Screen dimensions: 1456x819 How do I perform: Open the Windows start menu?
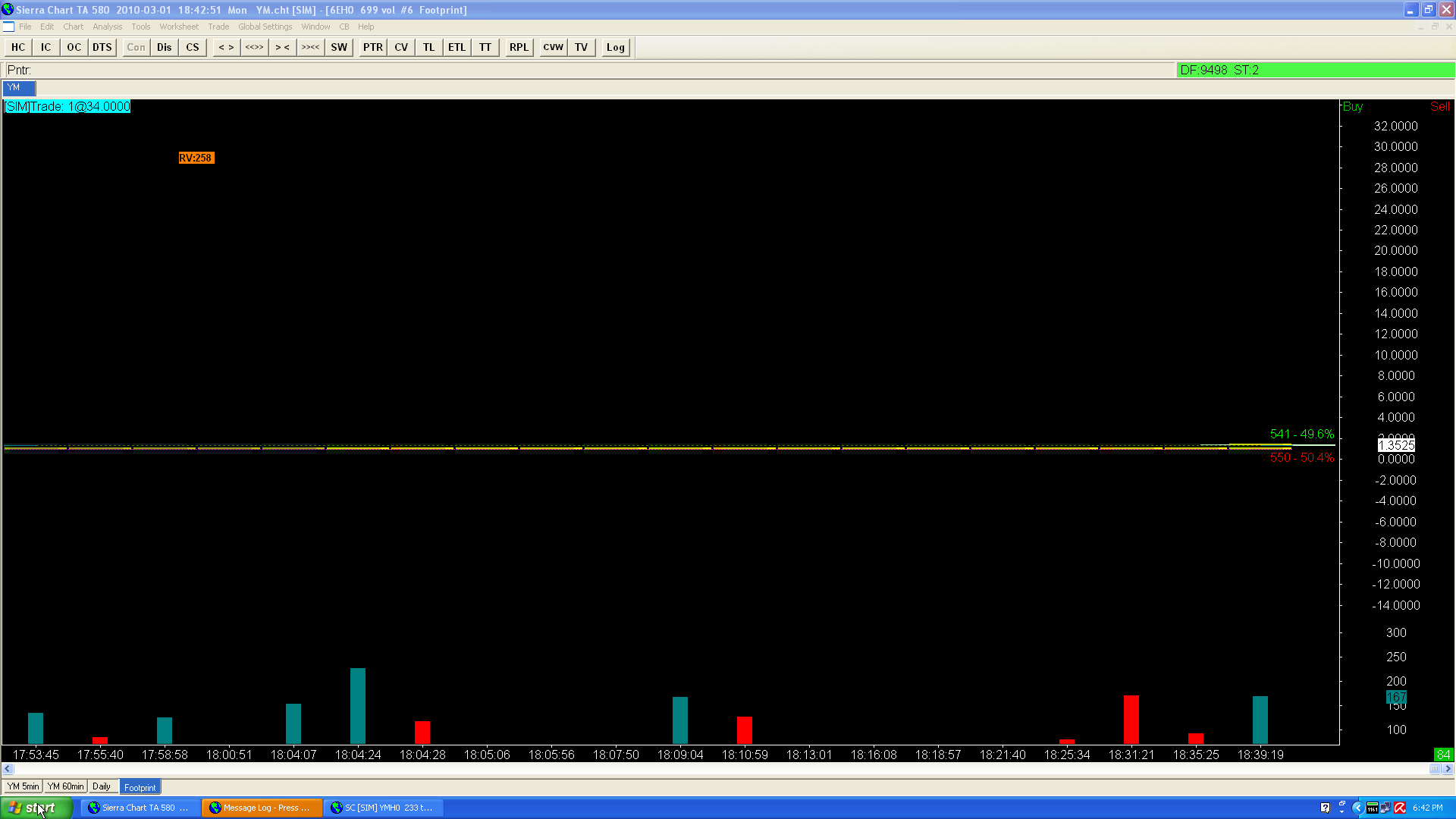pyautogui.click(x=36, y=808)
